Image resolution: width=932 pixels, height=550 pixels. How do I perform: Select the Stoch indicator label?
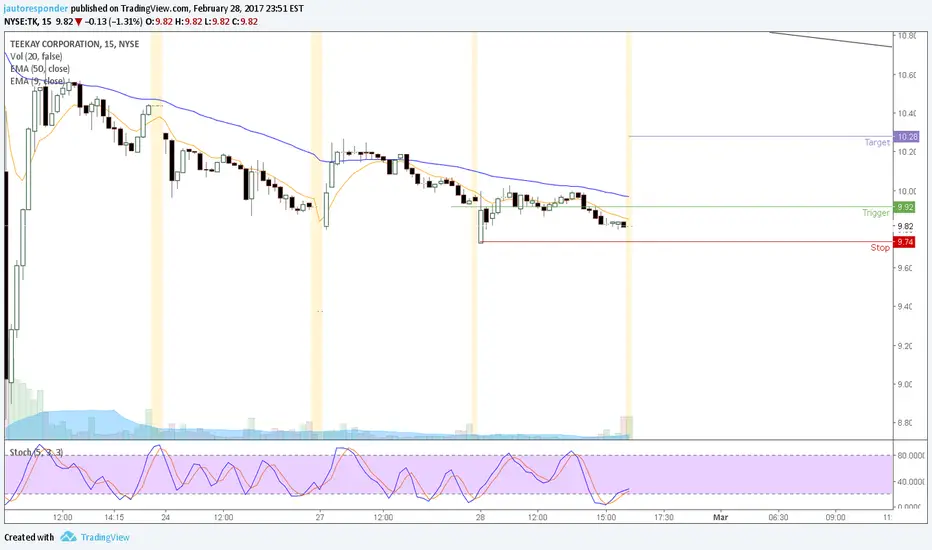point(36,452)
